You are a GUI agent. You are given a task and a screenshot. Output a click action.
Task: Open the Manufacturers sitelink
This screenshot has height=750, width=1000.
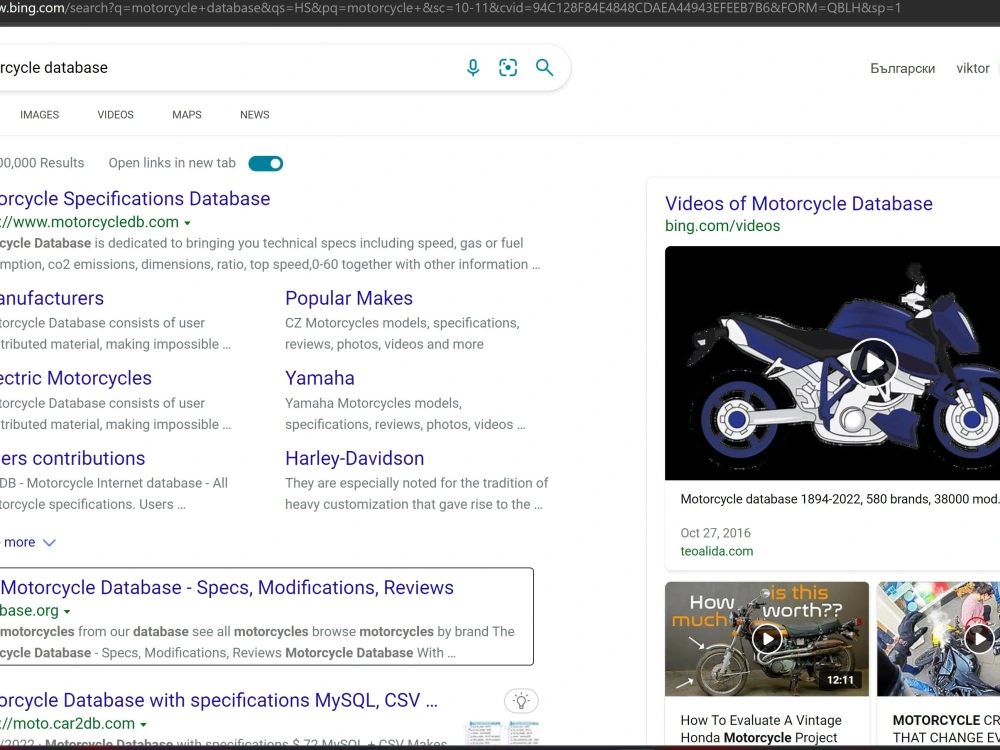point(52,298)
